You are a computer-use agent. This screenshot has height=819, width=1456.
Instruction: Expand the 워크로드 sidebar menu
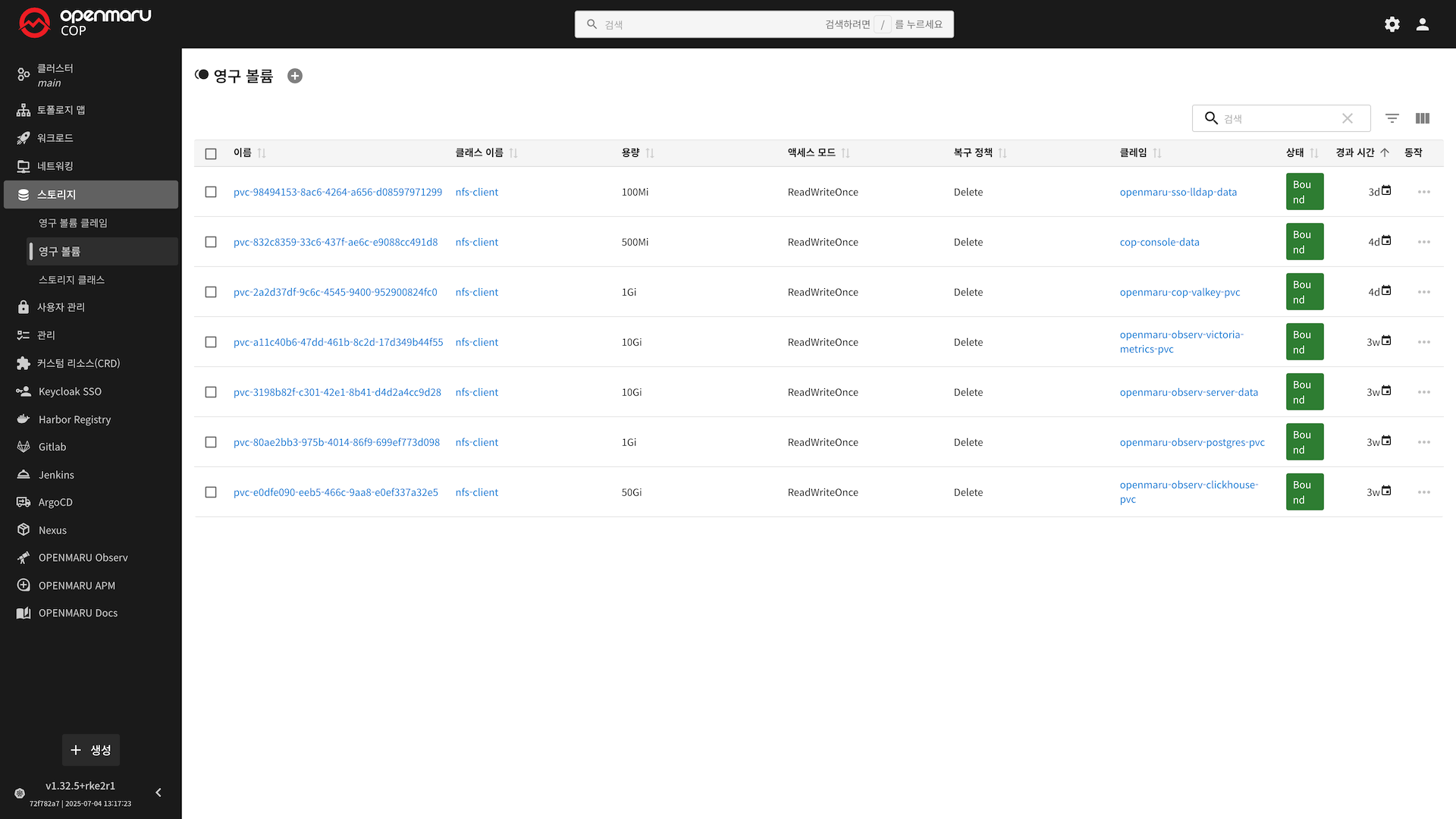(x=55, y=138)
